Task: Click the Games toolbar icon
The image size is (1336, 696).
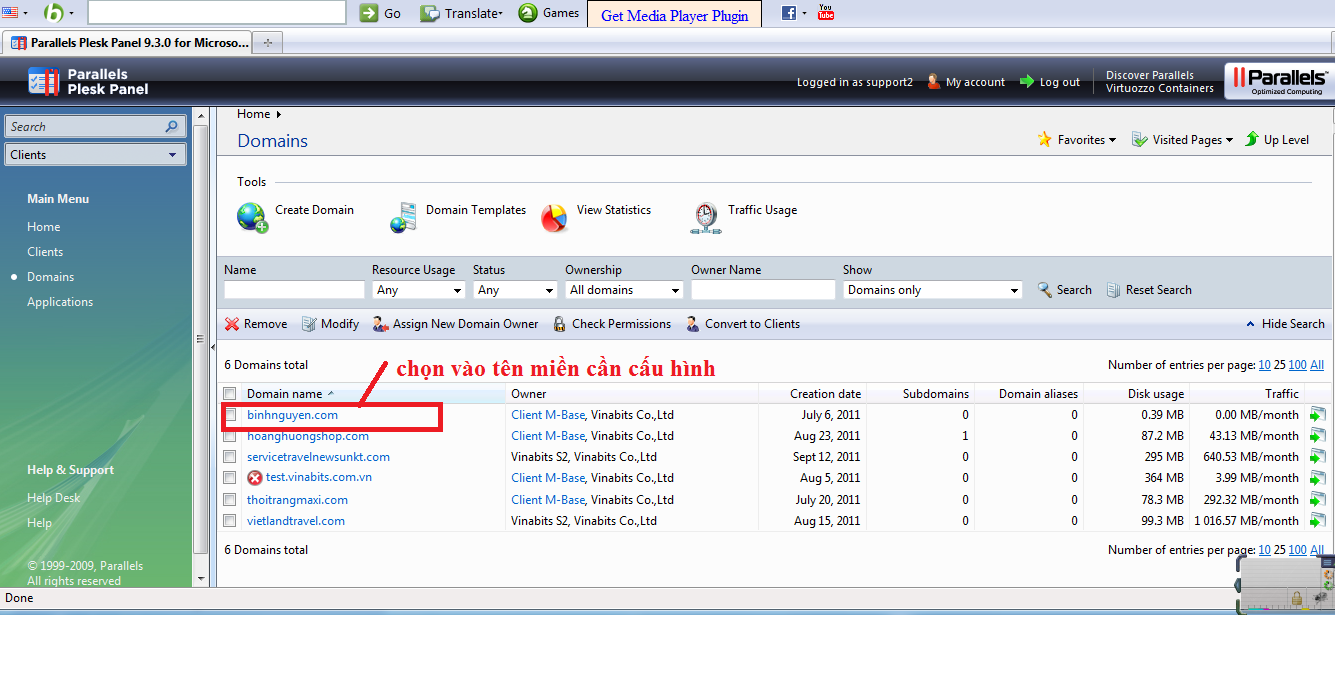Action: pyautogui.click(x=527, y=13)
